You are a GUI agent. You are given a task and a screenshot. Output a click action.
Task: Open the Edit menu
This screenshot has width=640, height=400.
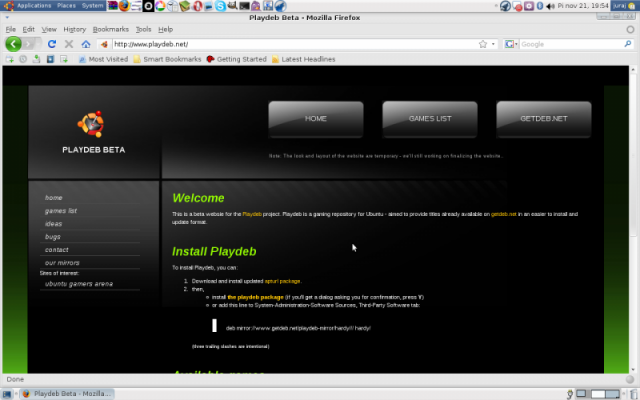(28, 29)
